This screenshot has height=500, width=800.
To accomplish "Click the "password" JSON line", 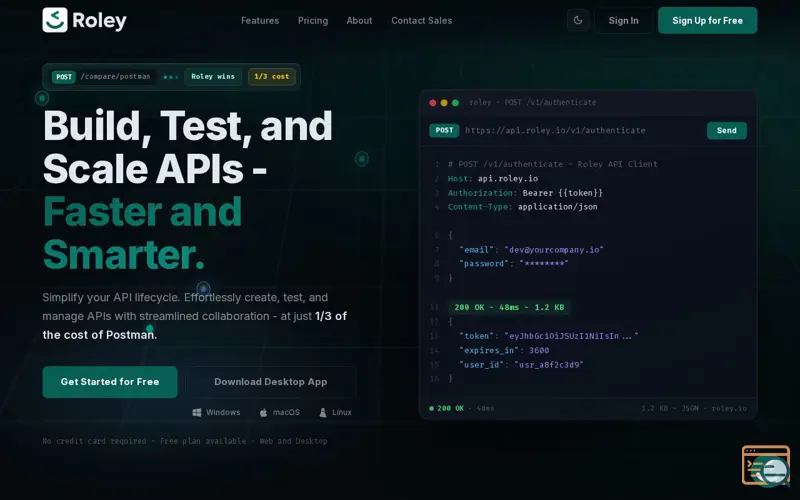I will pos(513,263).
